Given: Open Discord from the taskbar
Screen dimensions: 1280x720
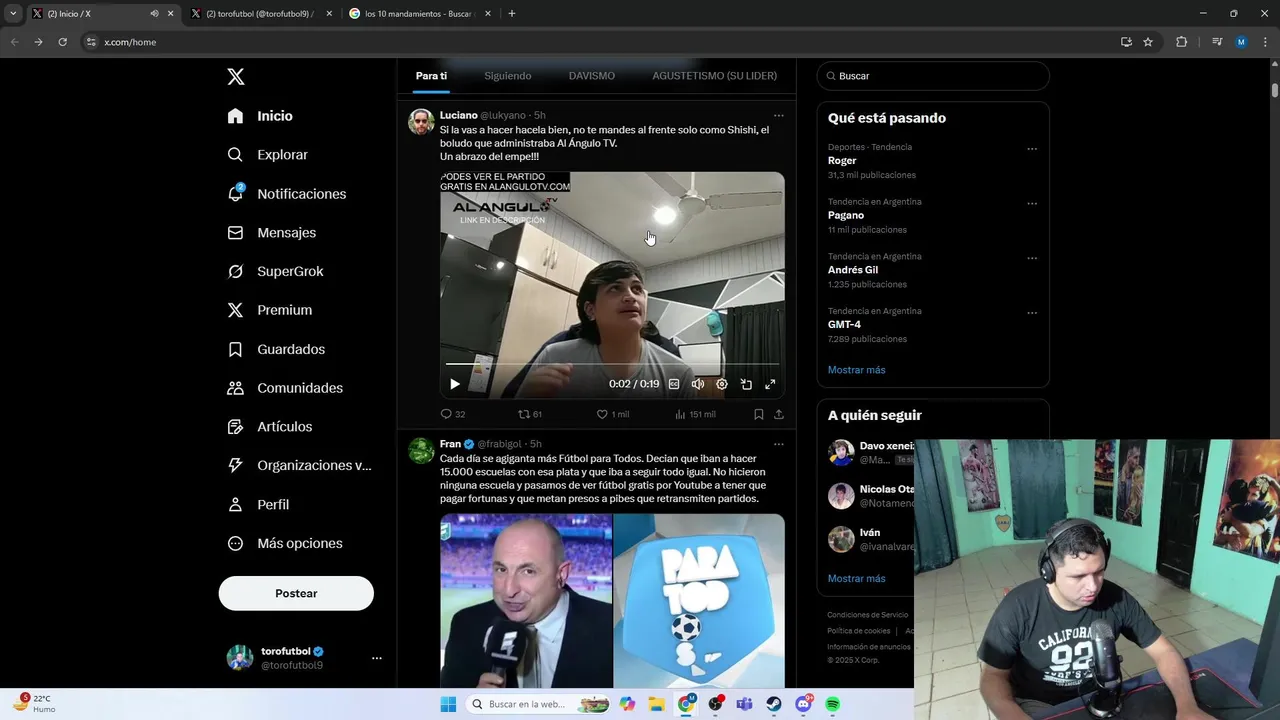Looking at the screenshot, I should tap(803, 704).
